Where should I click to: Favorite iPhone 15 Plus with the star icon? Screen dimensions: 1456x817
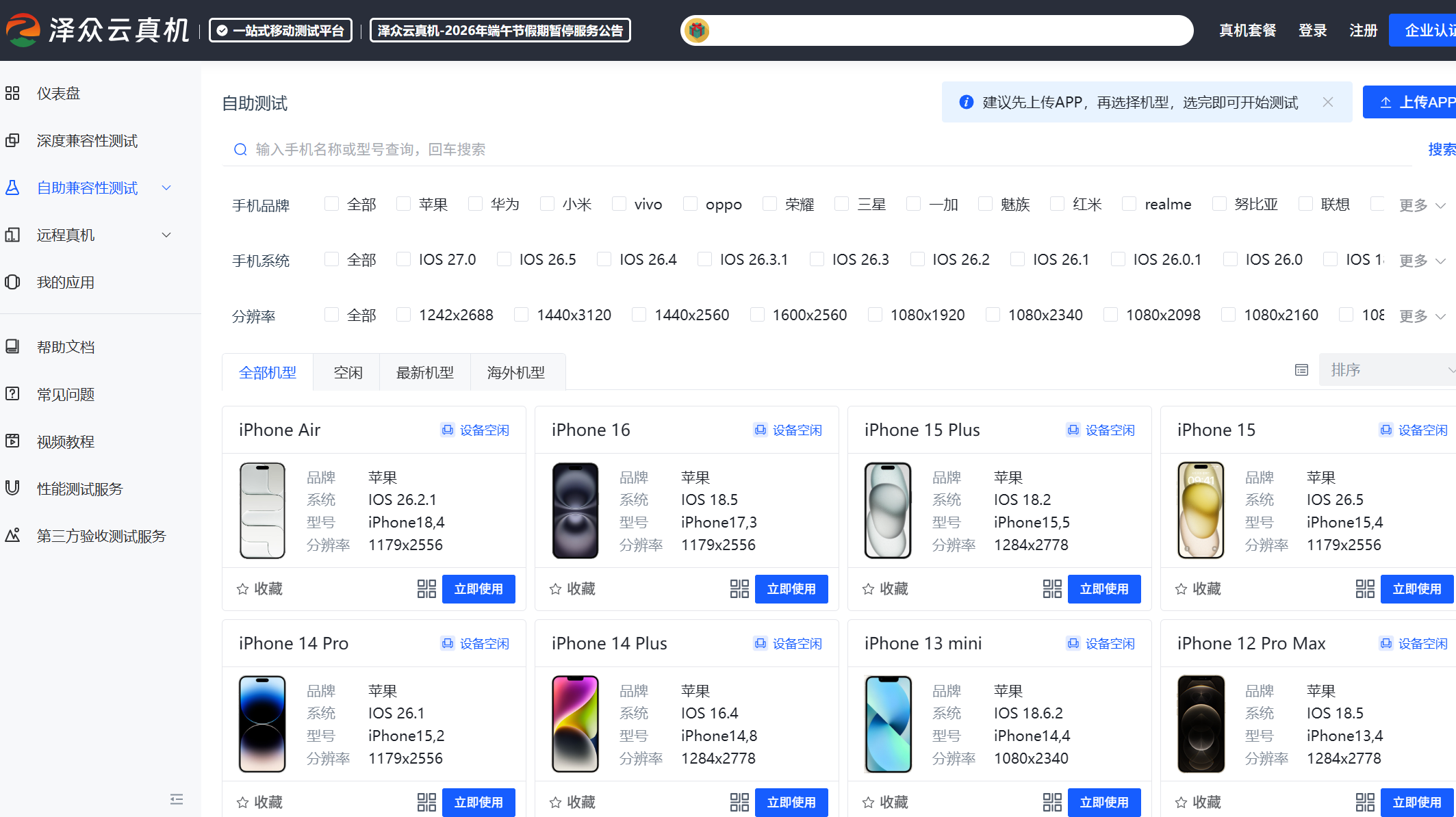[868, 589]
